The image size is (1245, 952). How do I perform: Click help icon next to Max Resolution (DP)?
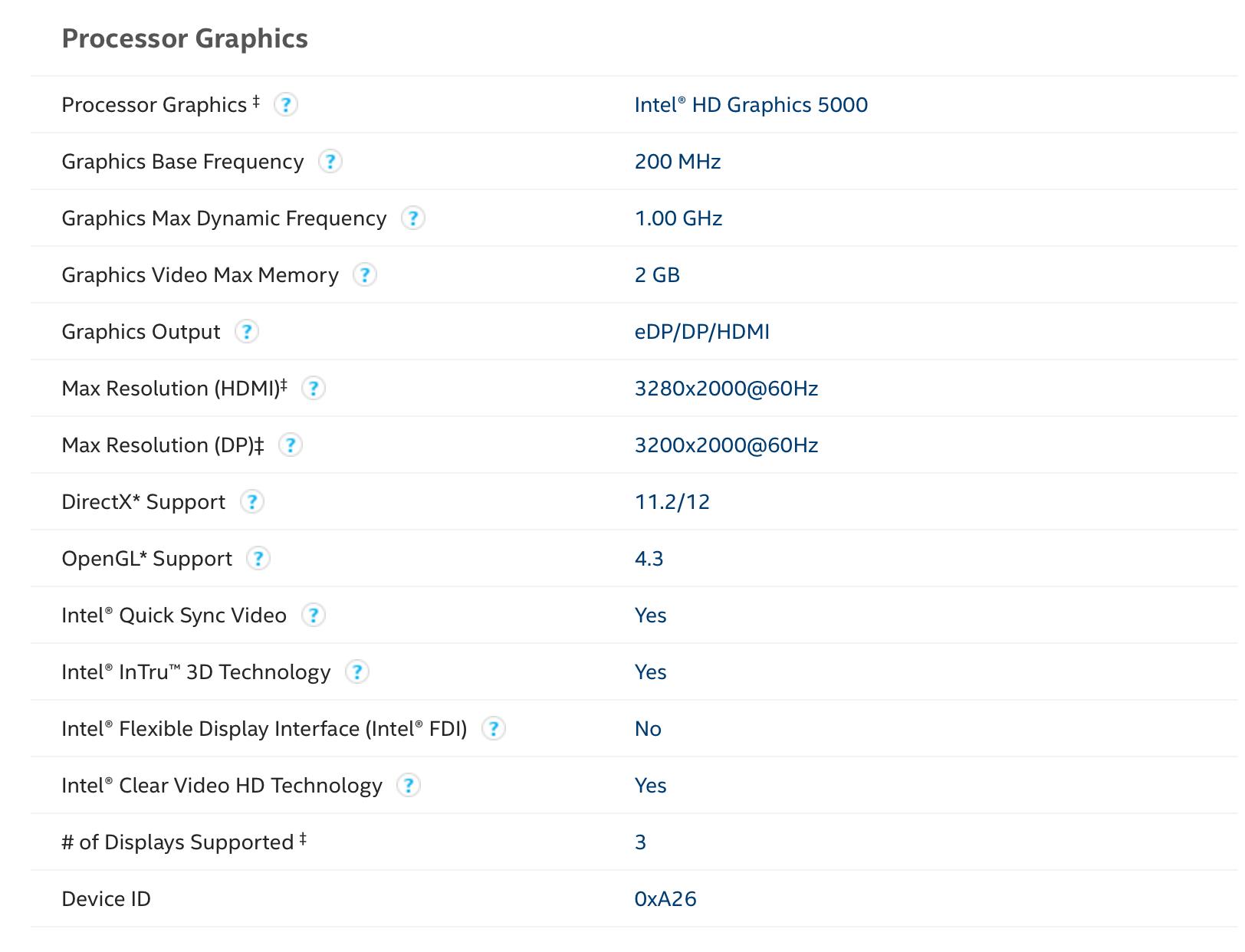(290, 445)
